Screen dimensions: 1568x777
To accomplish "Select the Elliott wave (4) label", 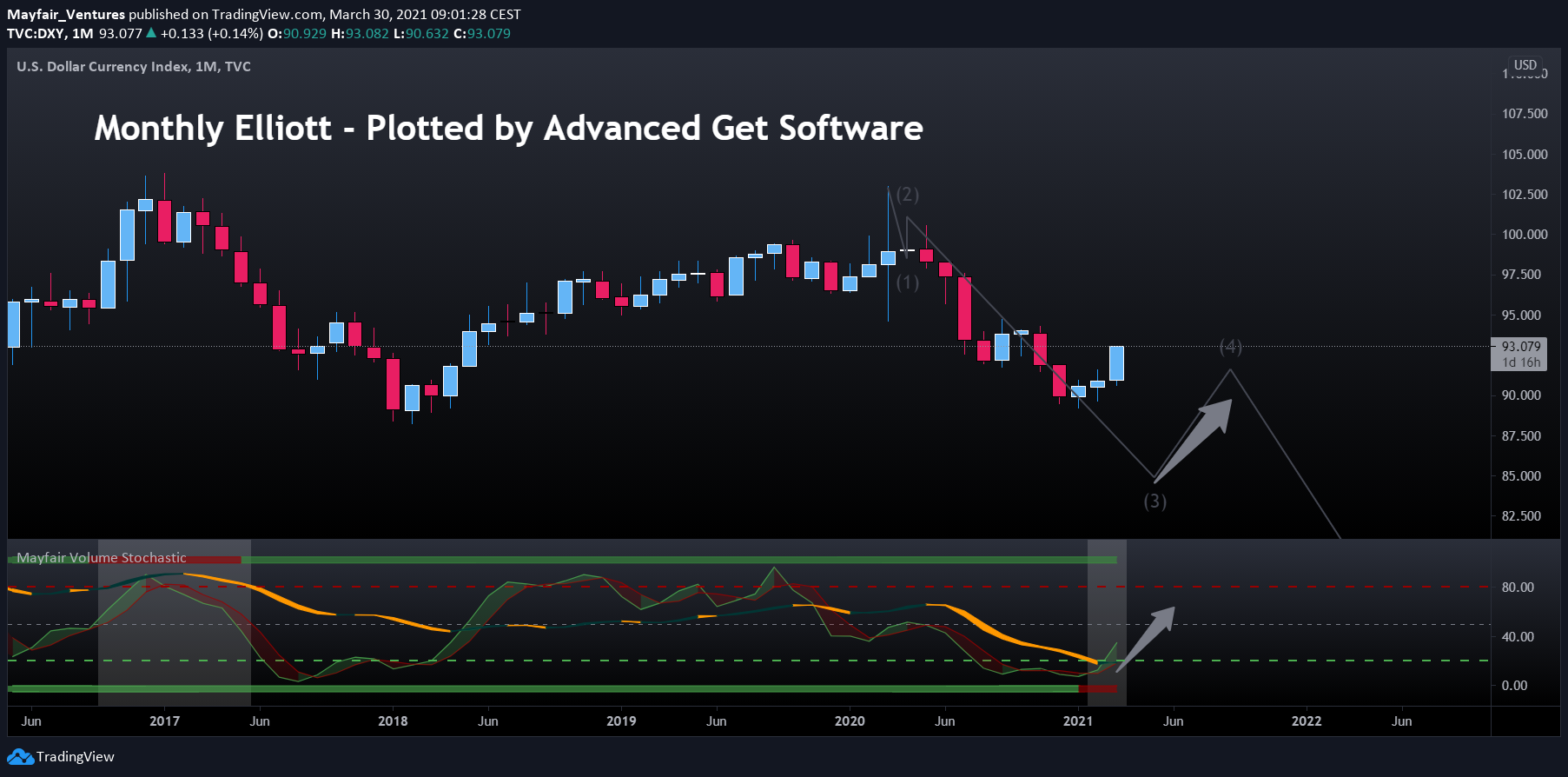I will (1231, 348).
